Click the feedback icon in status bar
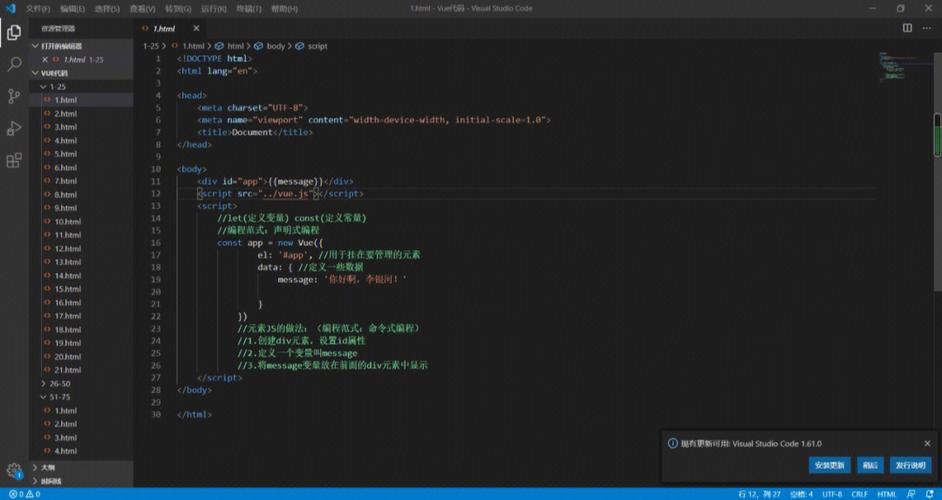Viewport: 942px width, 500px height. [911, 494]
